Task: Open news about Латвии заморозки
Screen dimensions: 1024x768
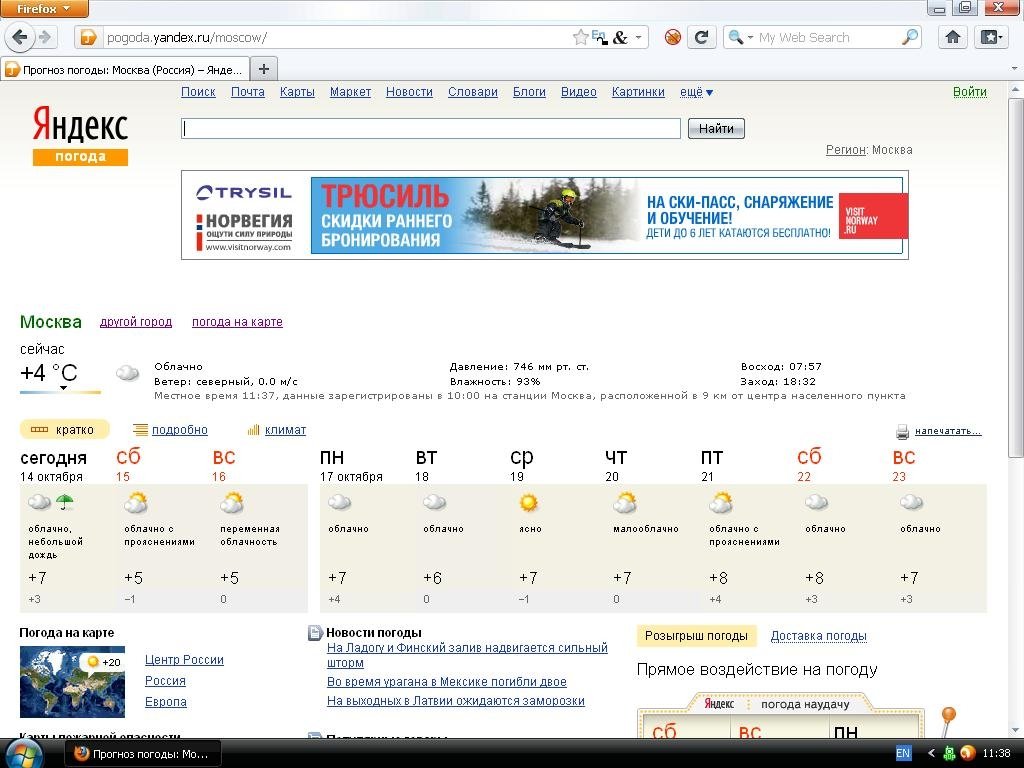Action: click(456, 701)
